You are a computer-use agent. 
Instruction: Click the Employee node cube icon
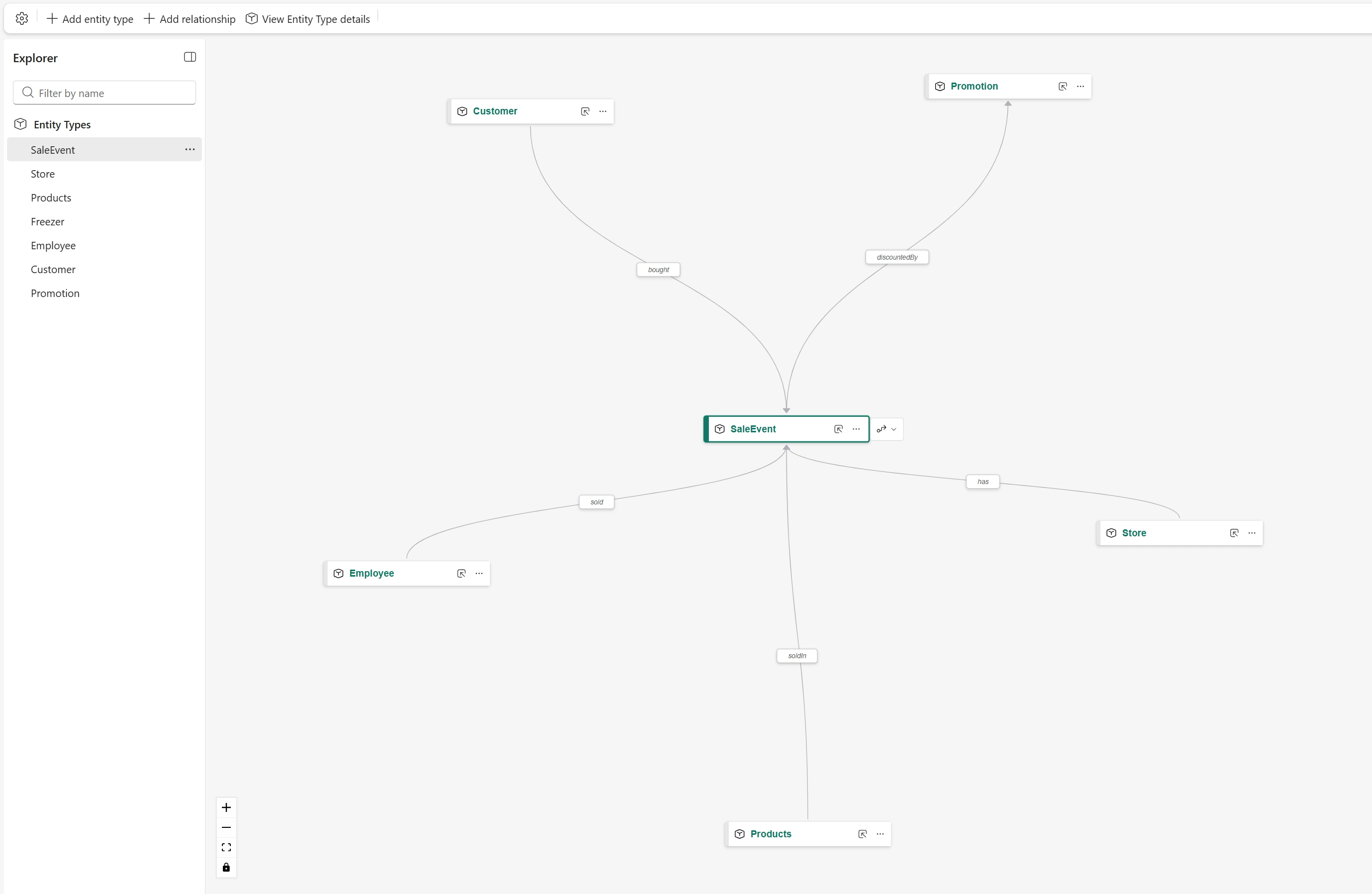point(338,574)
